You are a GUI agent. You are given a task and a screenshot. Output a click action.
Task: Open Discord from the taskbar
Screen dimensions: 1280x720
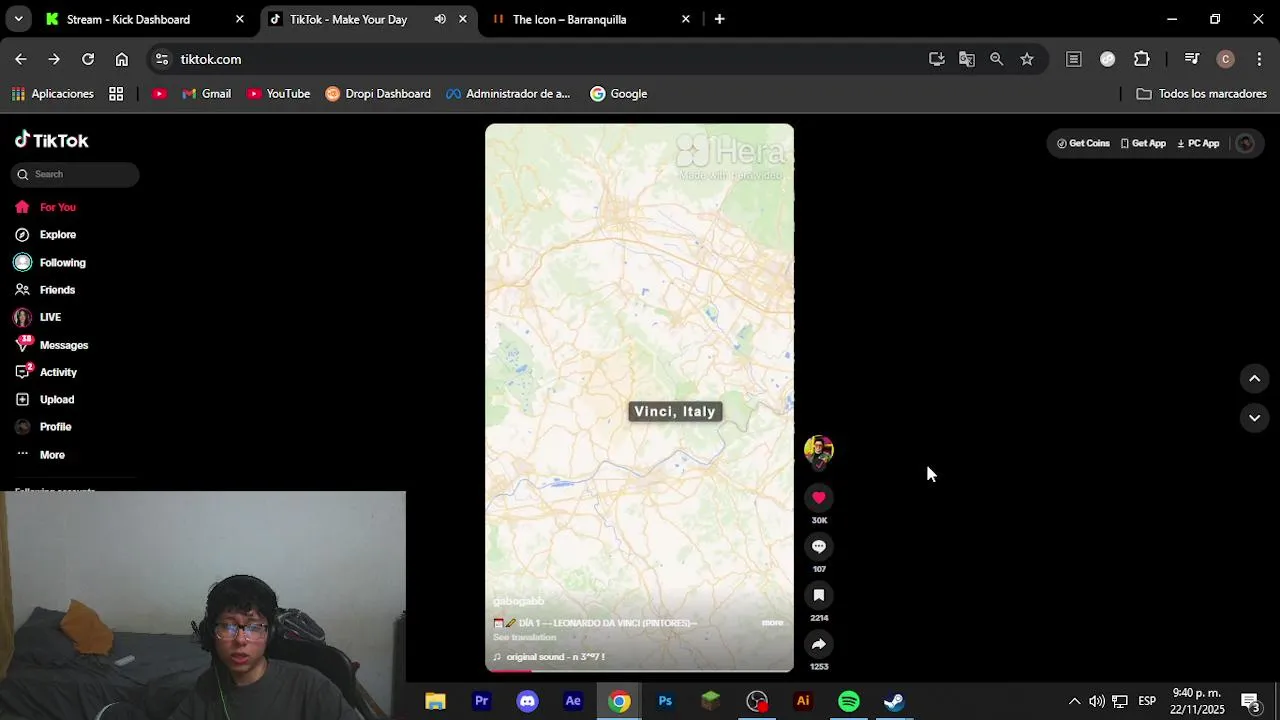[527, 701]
